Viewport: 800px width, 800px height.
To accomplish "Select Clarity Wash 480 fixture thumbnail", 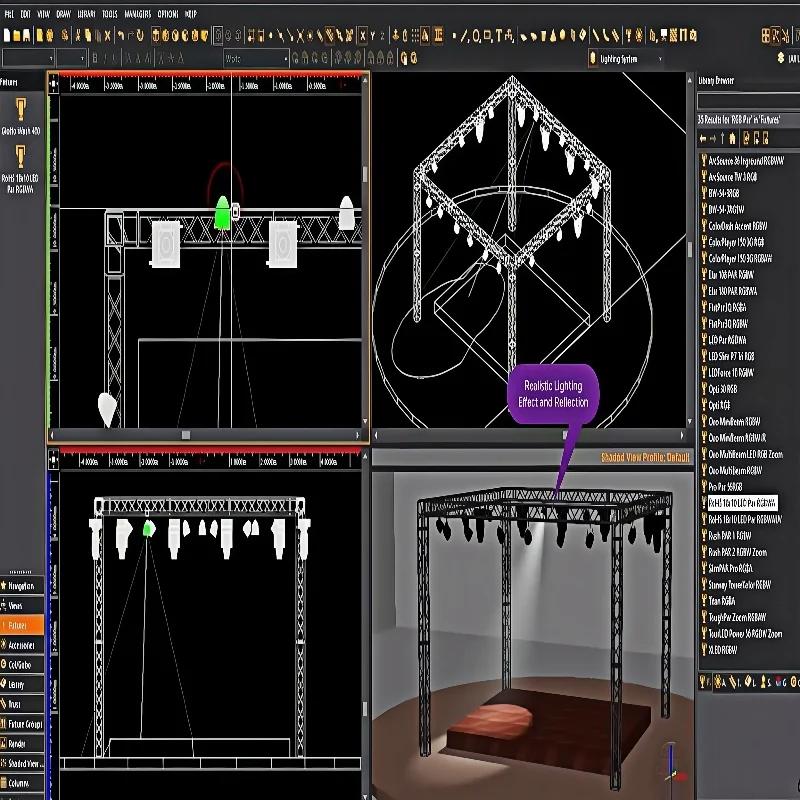I will (x=20, y=116).
